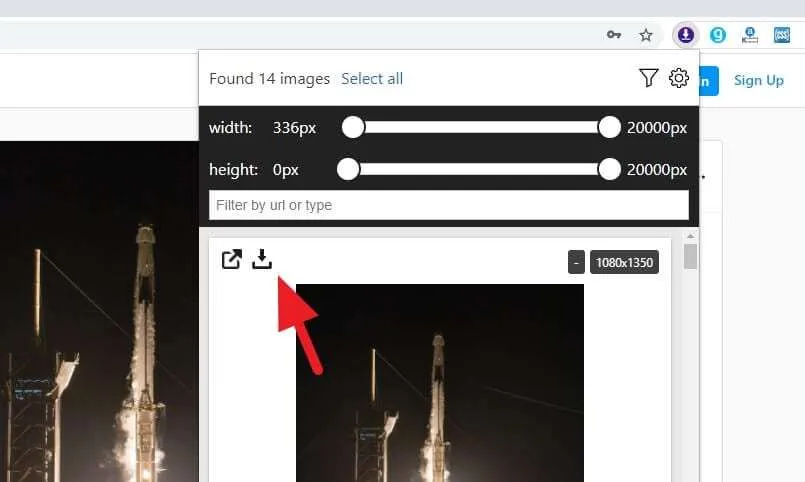
Task: Open the Image Downloader extension icon
Action: click(x=686, y=35)
